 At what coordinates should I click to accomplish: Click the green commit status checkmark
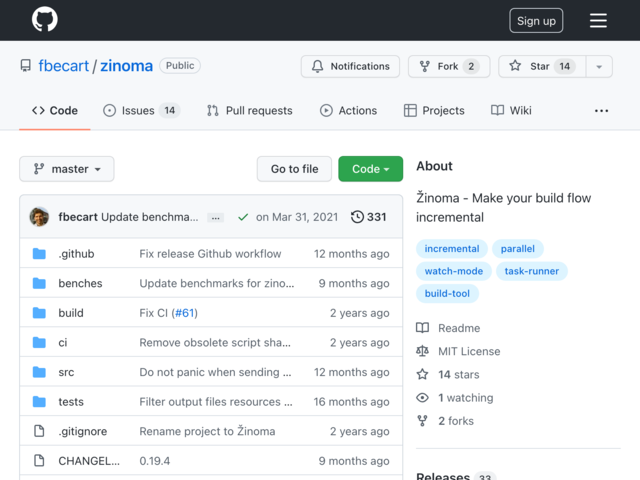[x=243, y=217]
